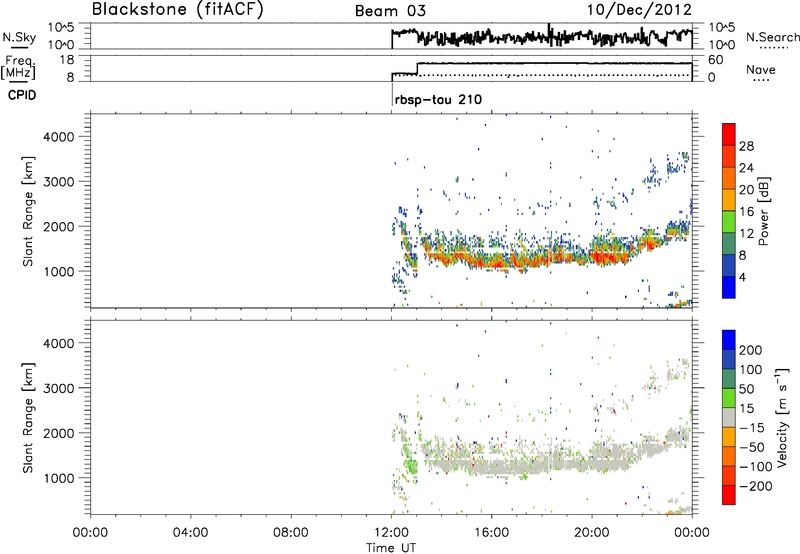Click the '08:00' time tick label
Image resolution: width=800 pixels, height=554 pixels.
[x=291, y=533]
